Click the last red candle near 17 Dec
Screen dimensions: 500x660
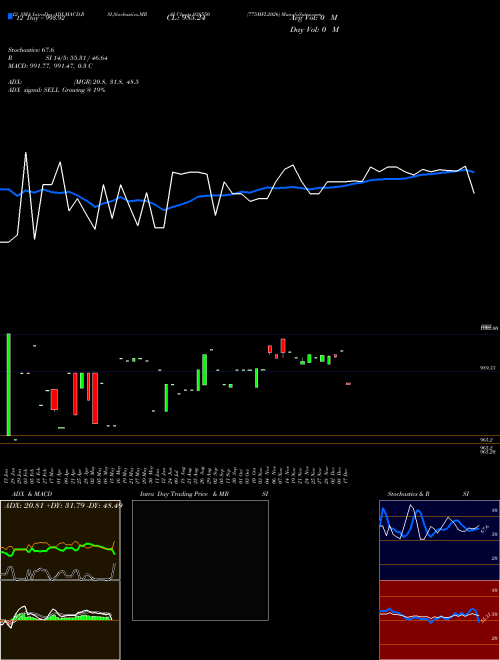[348, 384]
